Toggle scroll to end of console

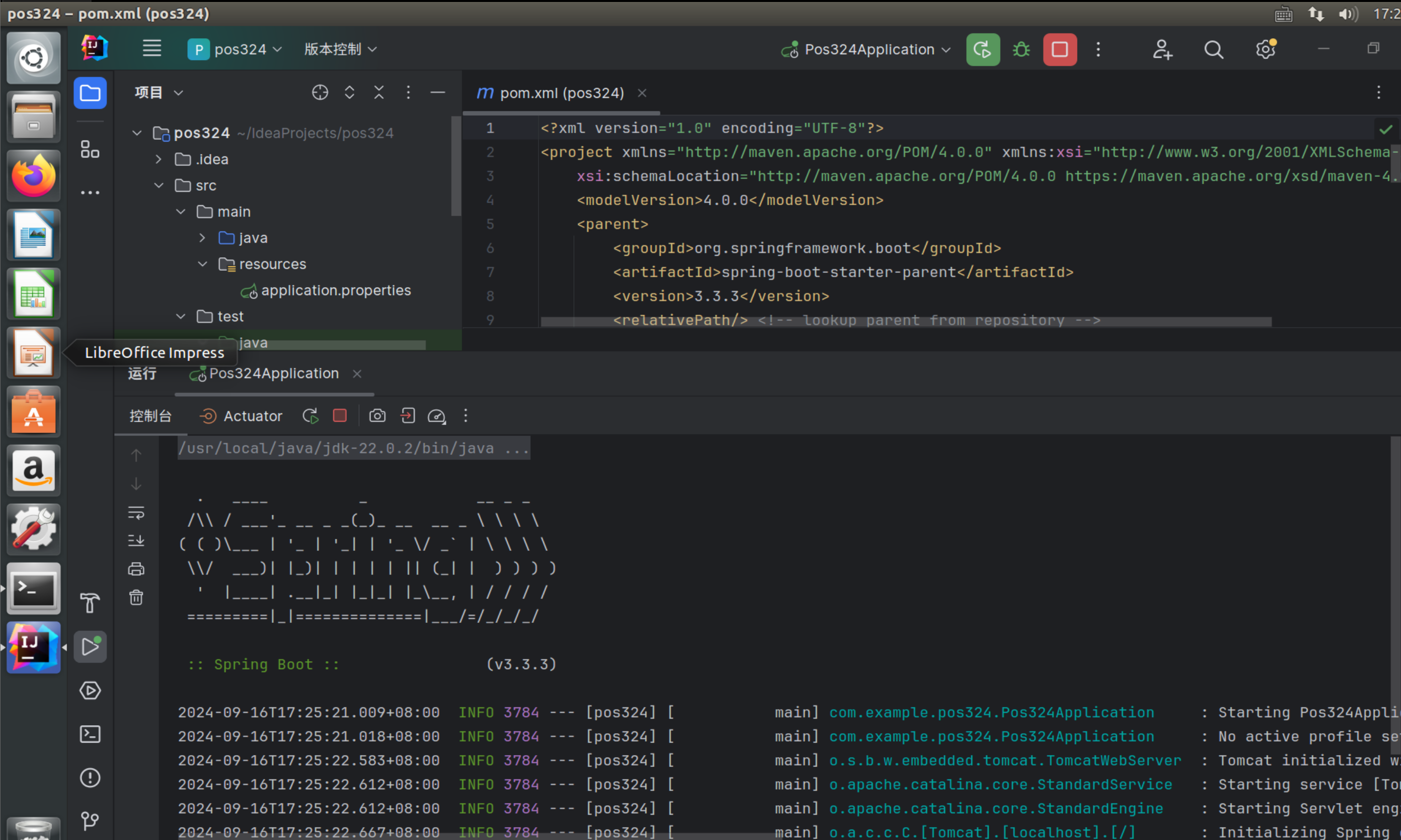pyautogui.click(x=137, y=540)
